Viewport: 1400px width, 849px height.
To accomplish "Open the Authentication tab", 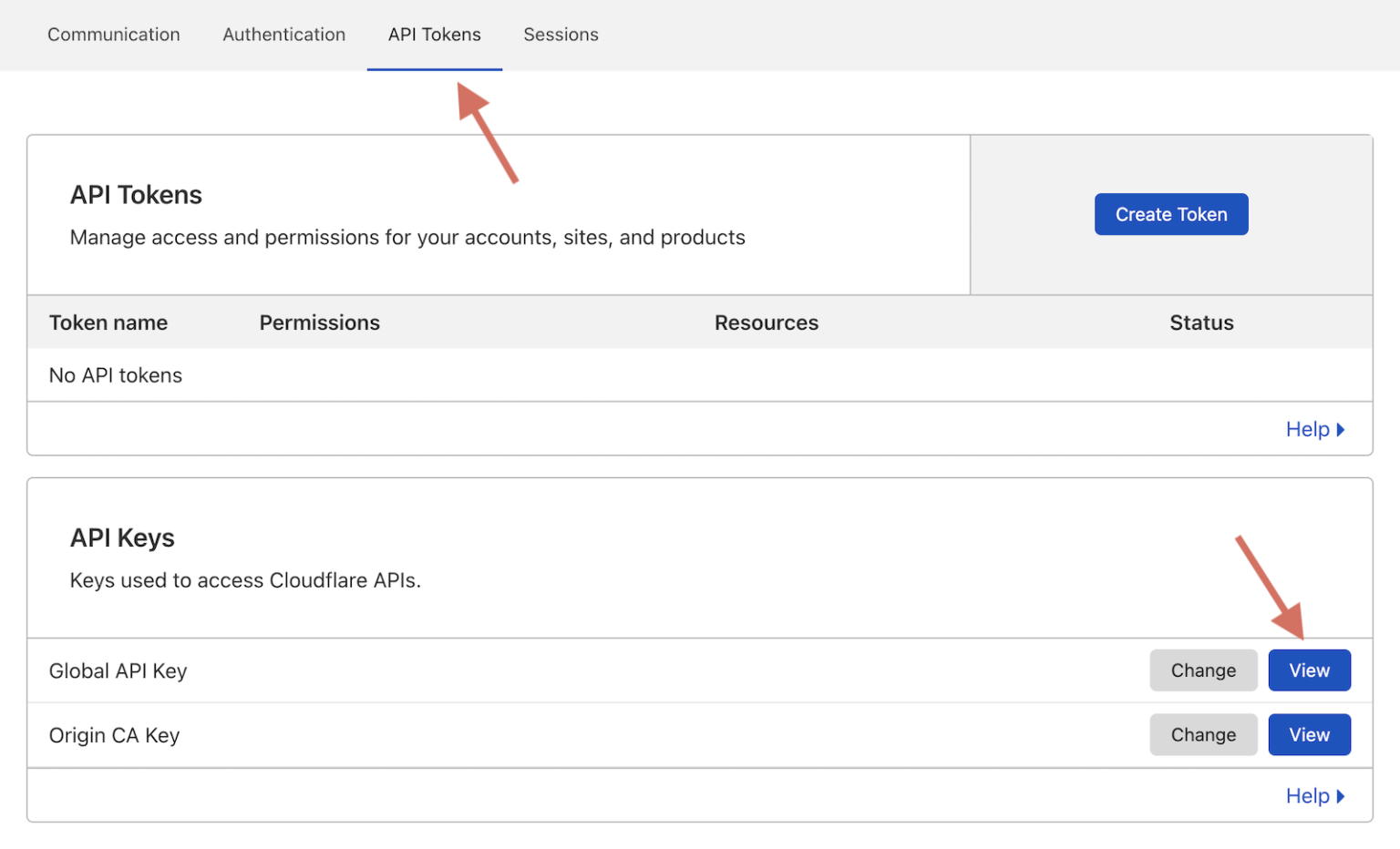I will 283,35.
